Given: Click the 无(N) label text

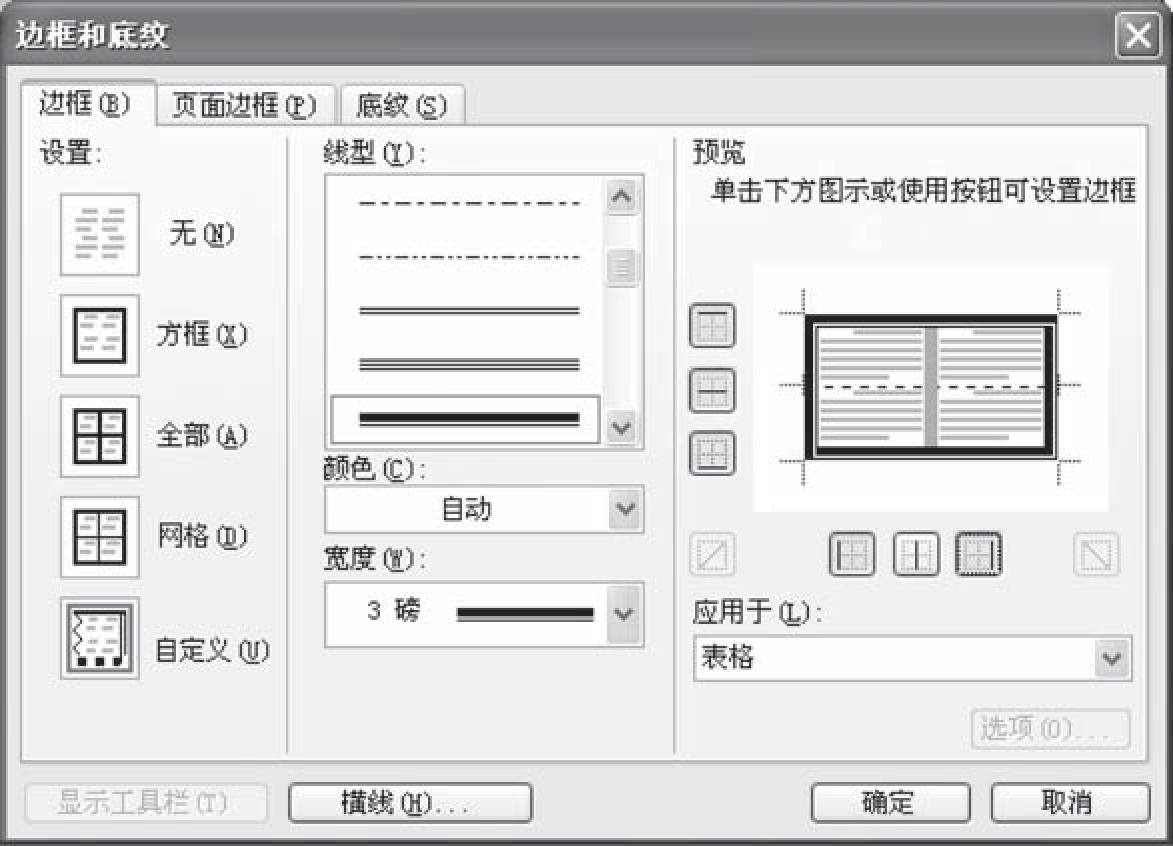Looking at the screenshot, I should (202, 234).
